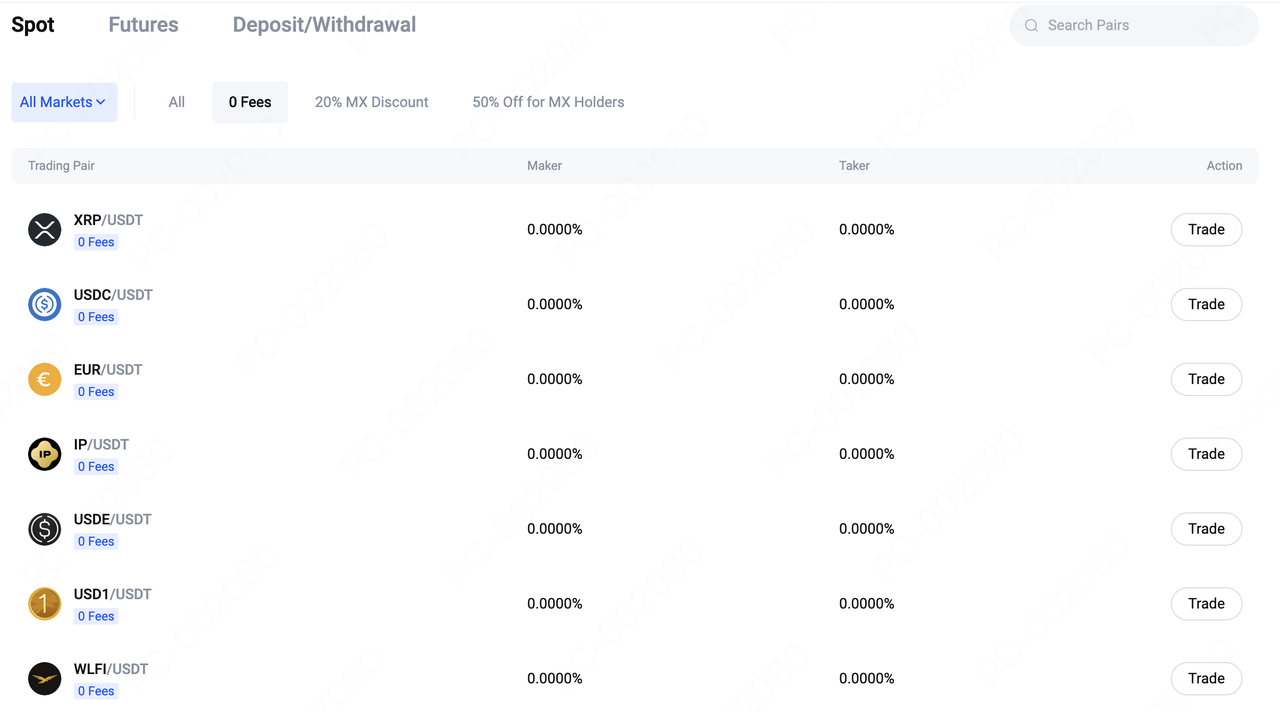
Task: Click the XRP/USDT maker fee value
Action: coord(555,230)
